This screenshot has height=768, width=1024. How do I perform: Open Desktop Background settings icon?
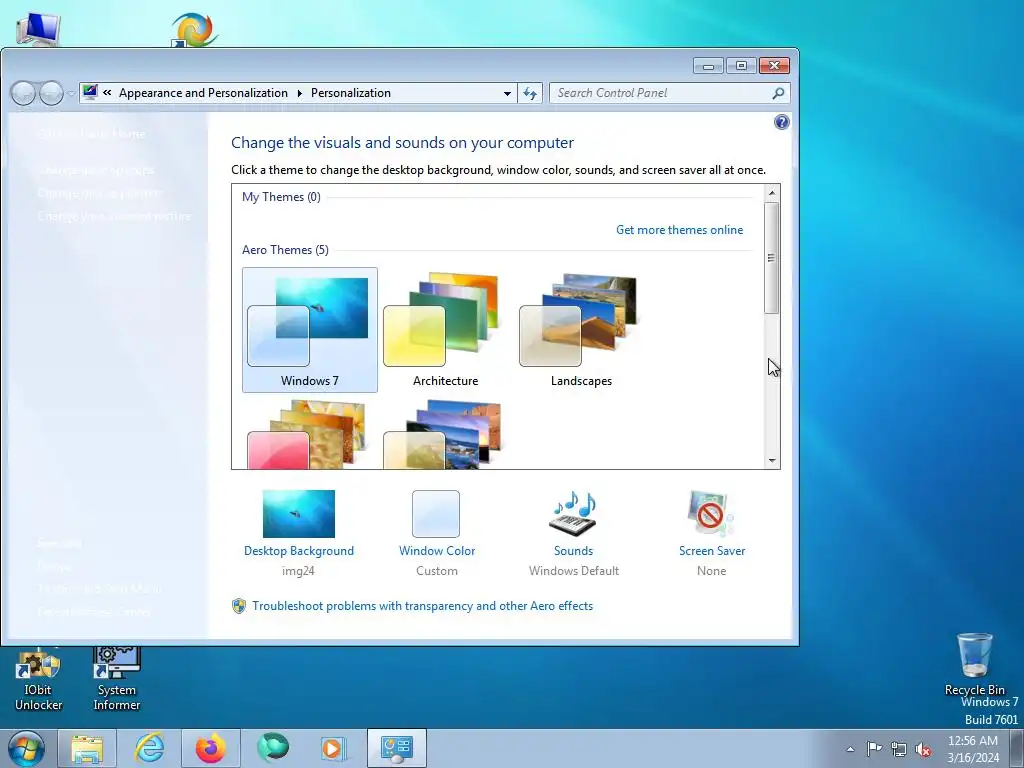[x=298, y=514]
